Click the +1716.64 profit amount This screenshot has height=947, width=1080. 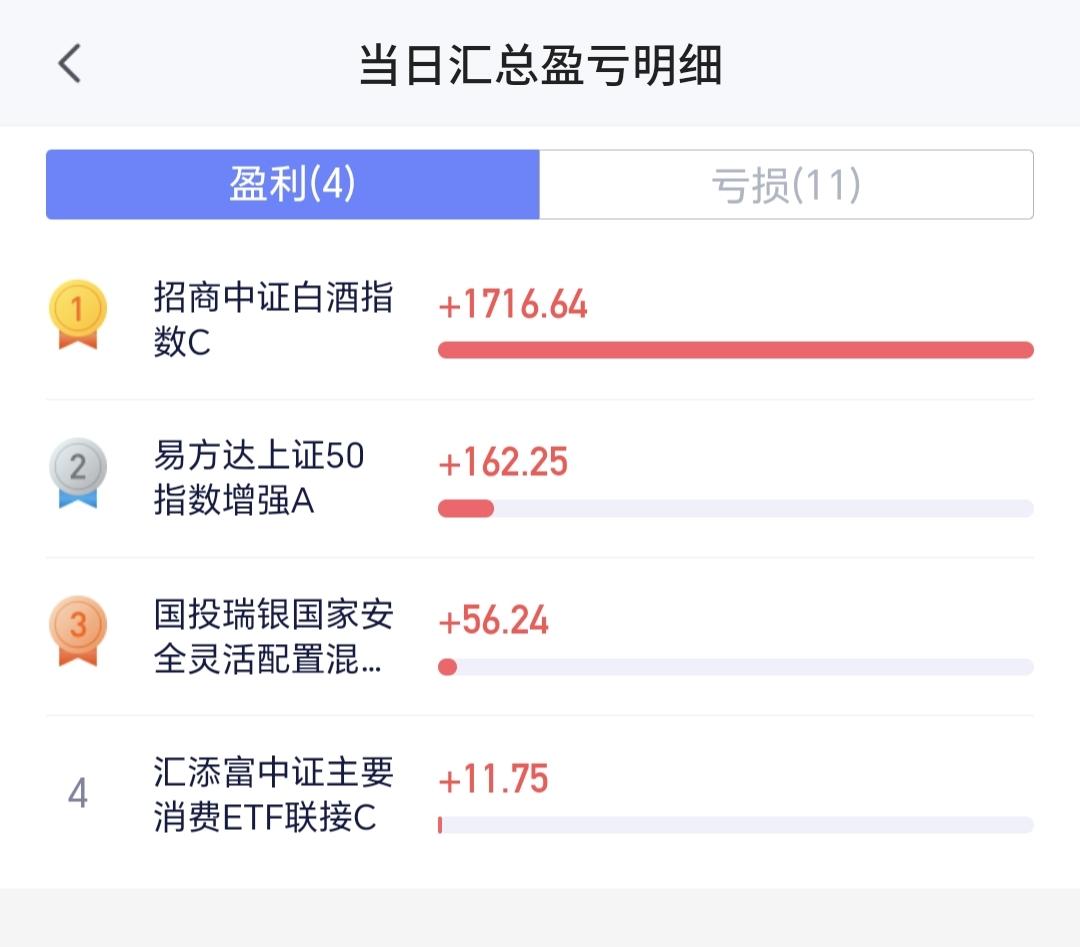click(x=513, y=305)
